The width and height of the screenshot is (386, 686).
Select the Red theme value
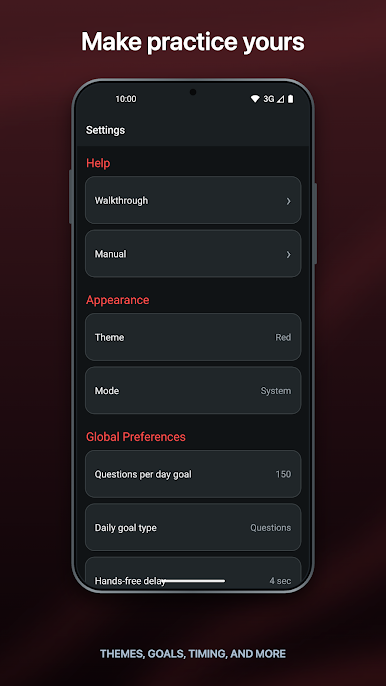(x=283, y=337)
